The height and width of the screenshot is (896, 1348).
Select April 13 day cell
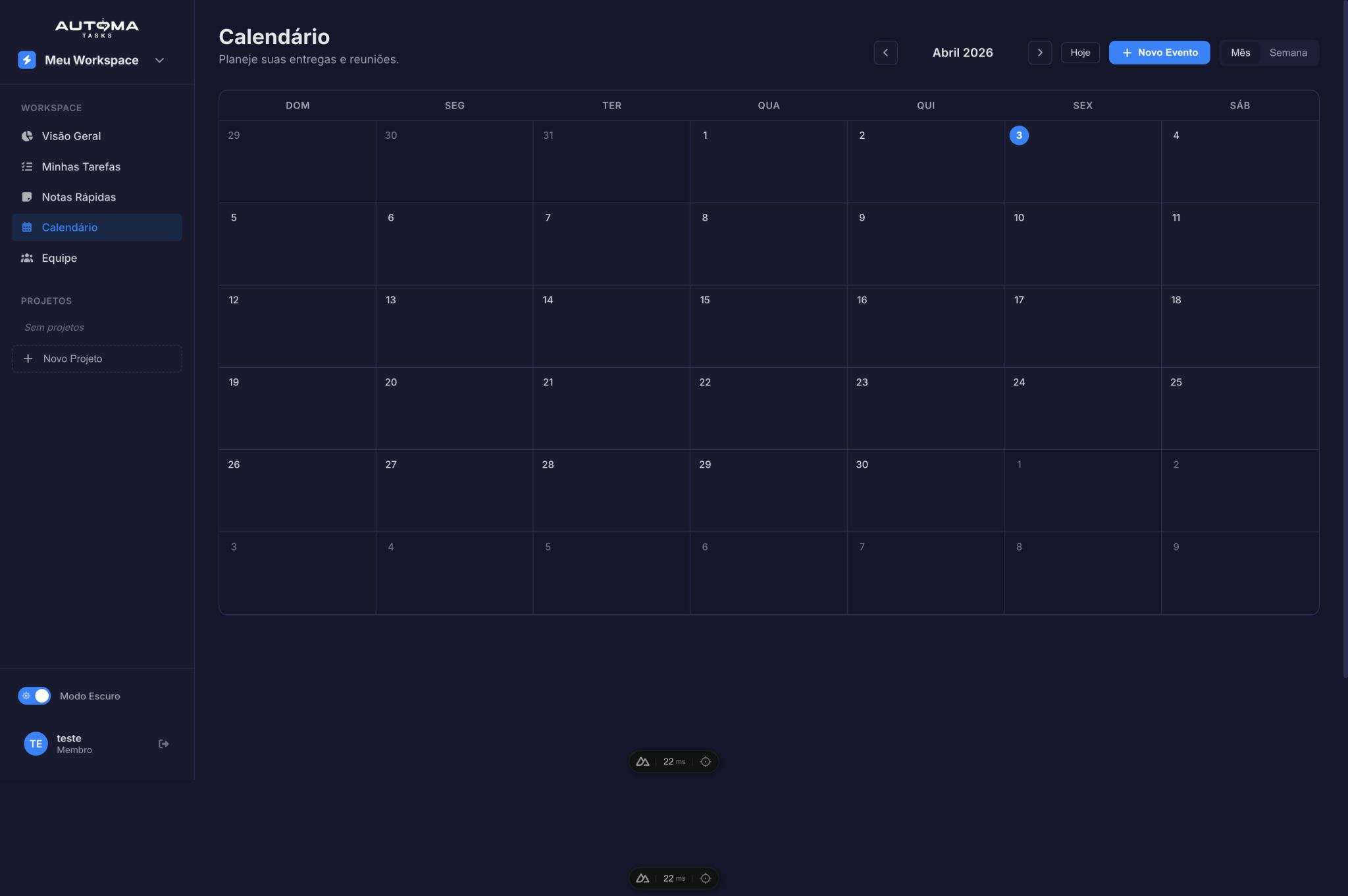454,326
